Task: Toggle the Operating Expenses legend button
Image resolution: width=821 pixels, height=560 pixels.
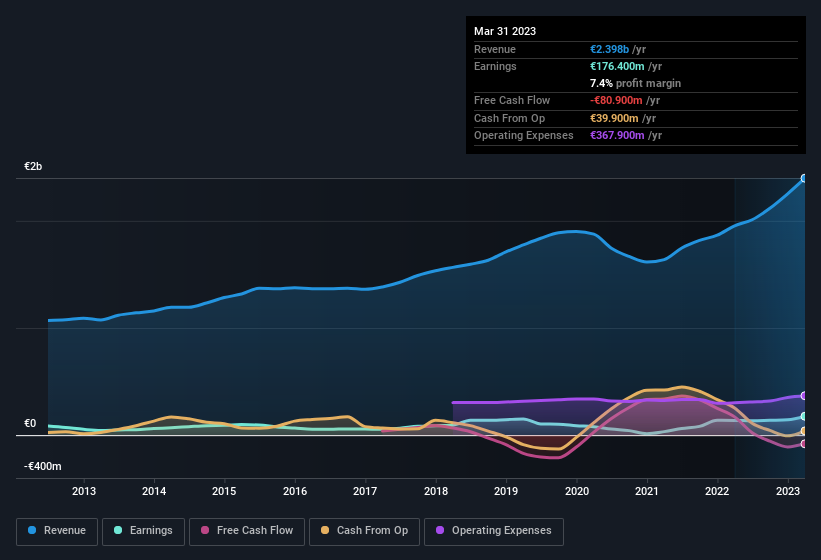Action: coord(494,531)
